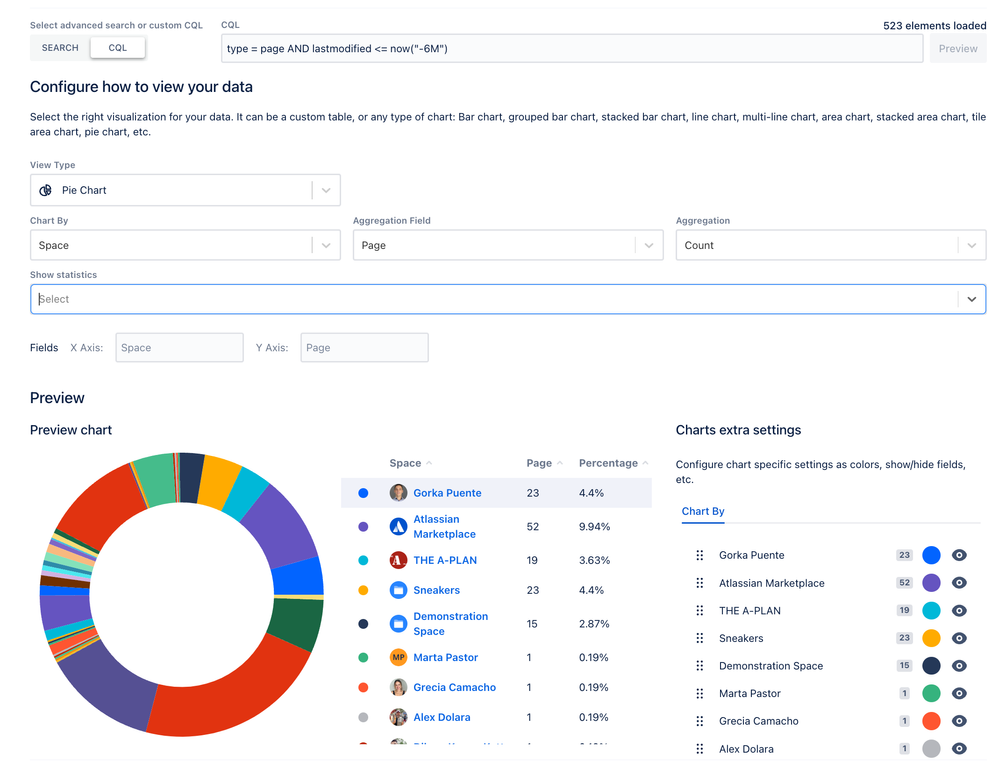Sort table by Percentage column

click(x=613, y=463)
